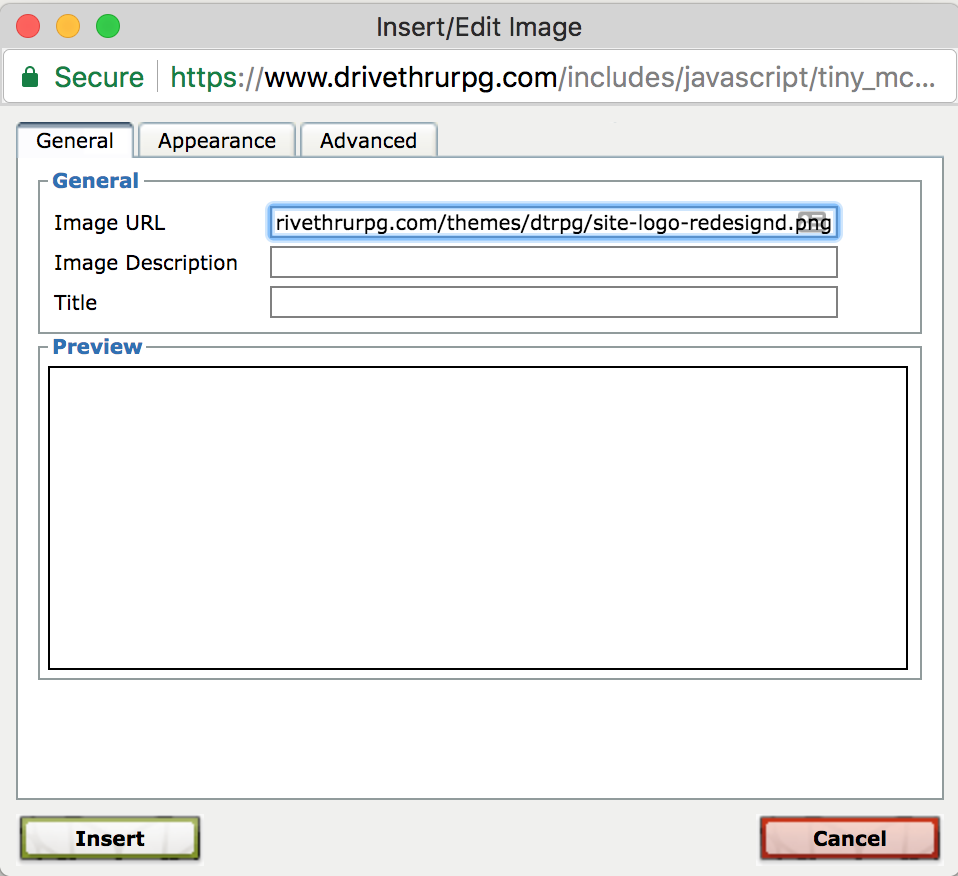Click the "Image Description" label
Image resolution: width=958 pixels, height=876 pixels.
click(146, 263)
